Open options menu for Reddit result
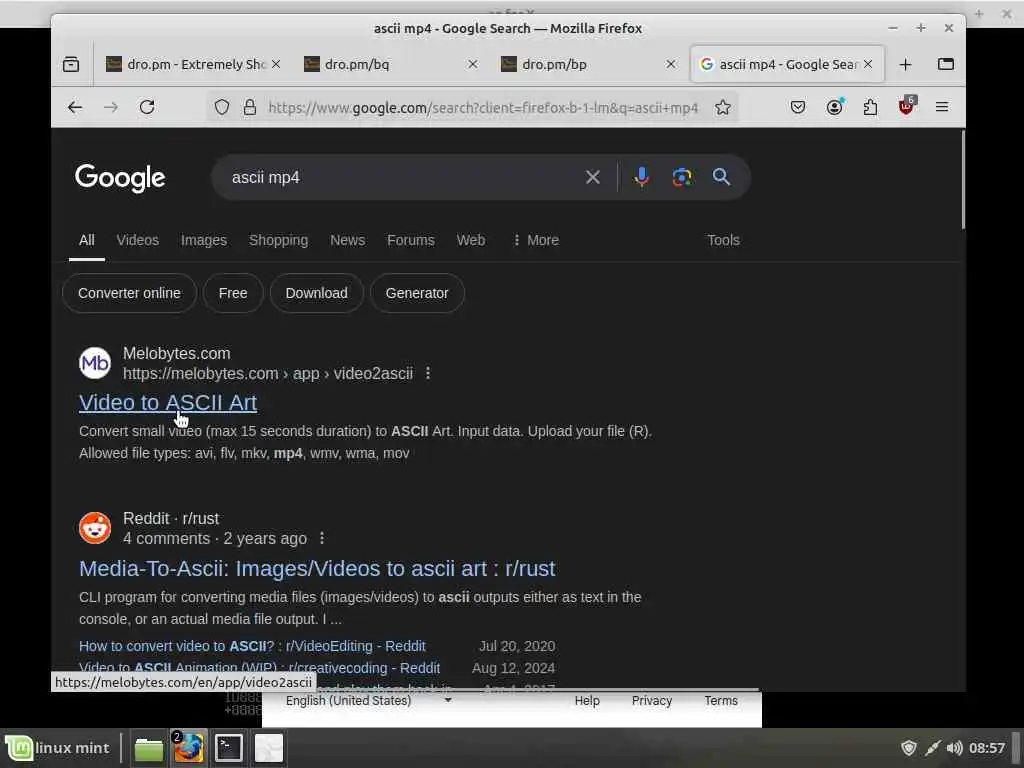The width and height of the screenshot is (1024, 768). pos(322,538)
